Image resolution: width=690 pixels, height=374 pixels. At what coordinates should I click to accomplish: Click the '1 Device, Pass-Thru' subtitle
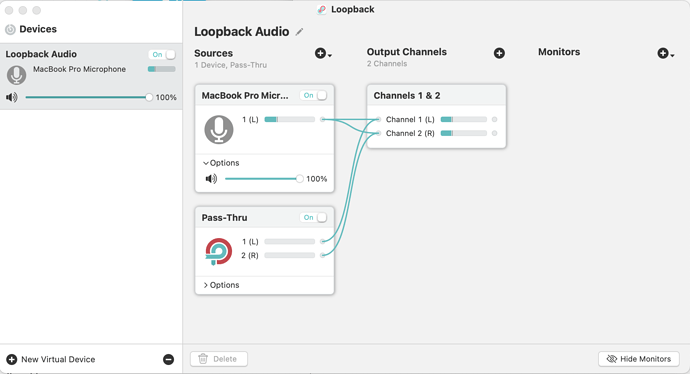231,65
